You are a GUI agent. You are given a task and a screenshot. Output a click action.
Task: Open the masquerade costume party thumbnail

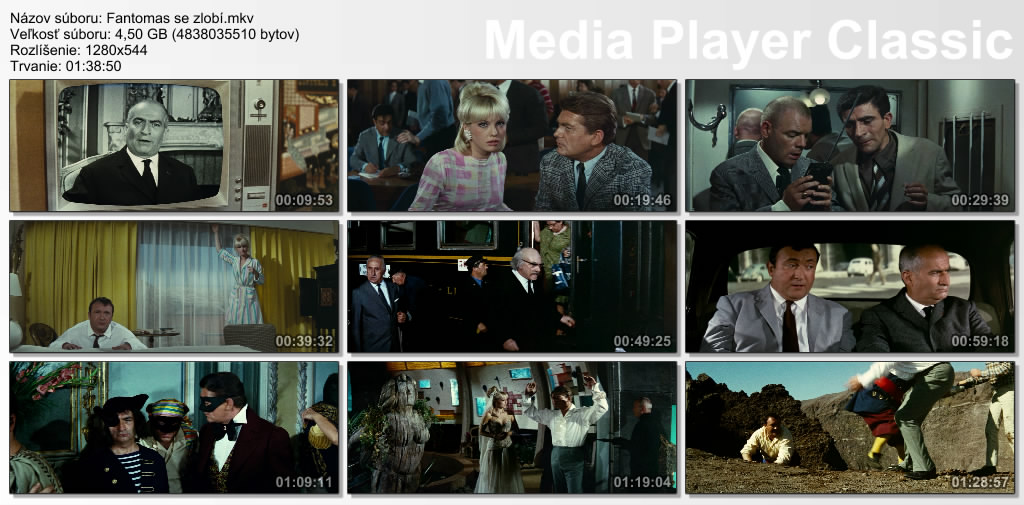tap(174, 427)
